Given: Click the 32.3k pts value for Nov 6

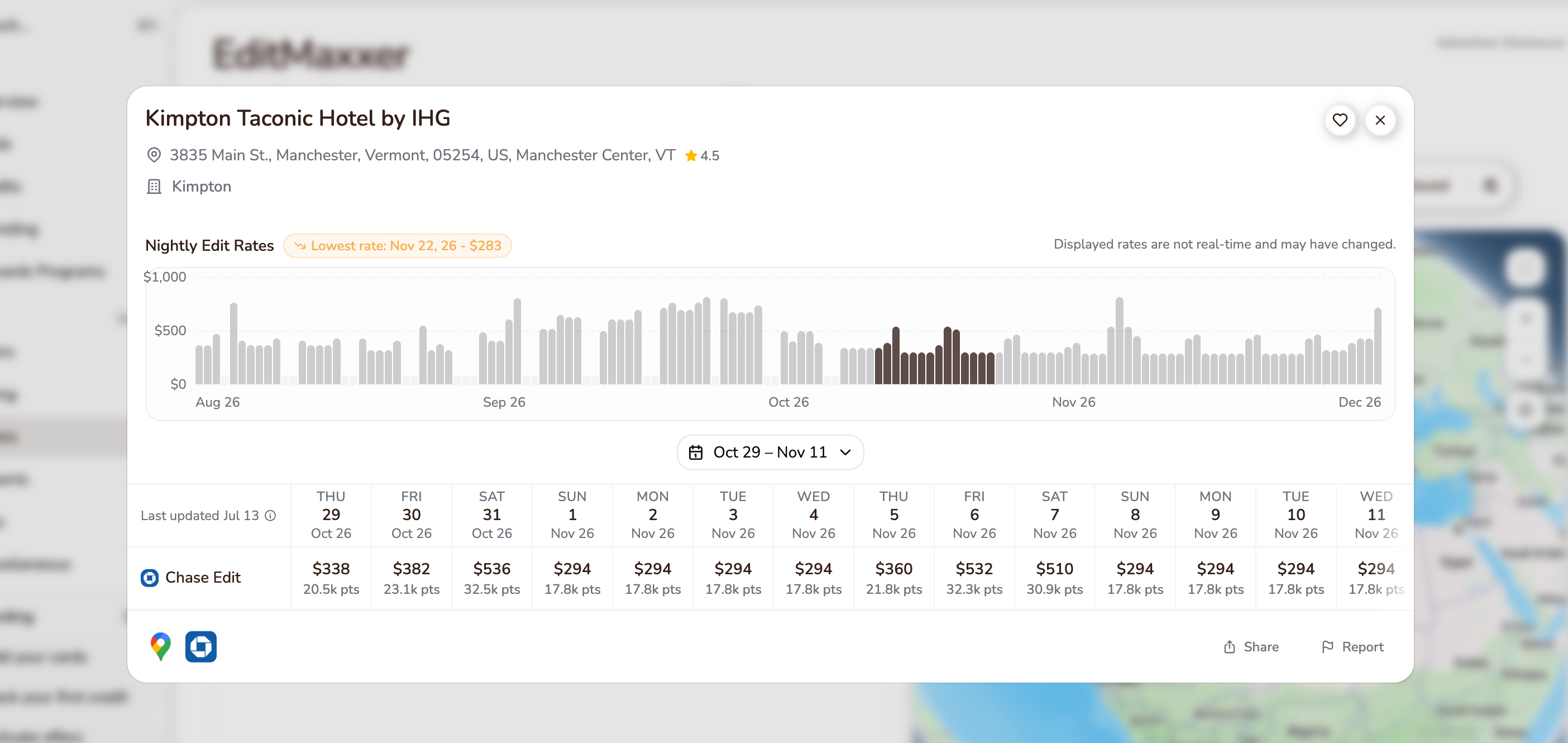Looking at the screenshot, I should coord(974,589).
